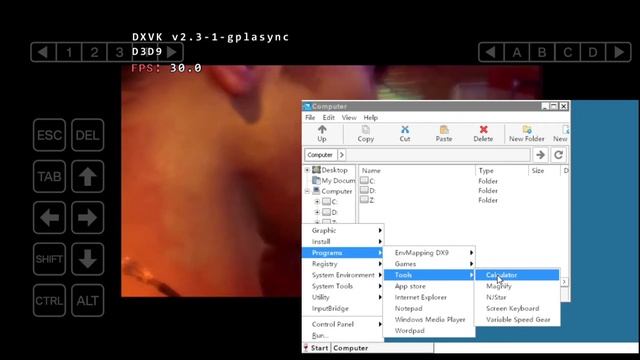The image size is (640, 360).
Task: Expand the D: drive tree node
Action: click(x=317, y=212)
